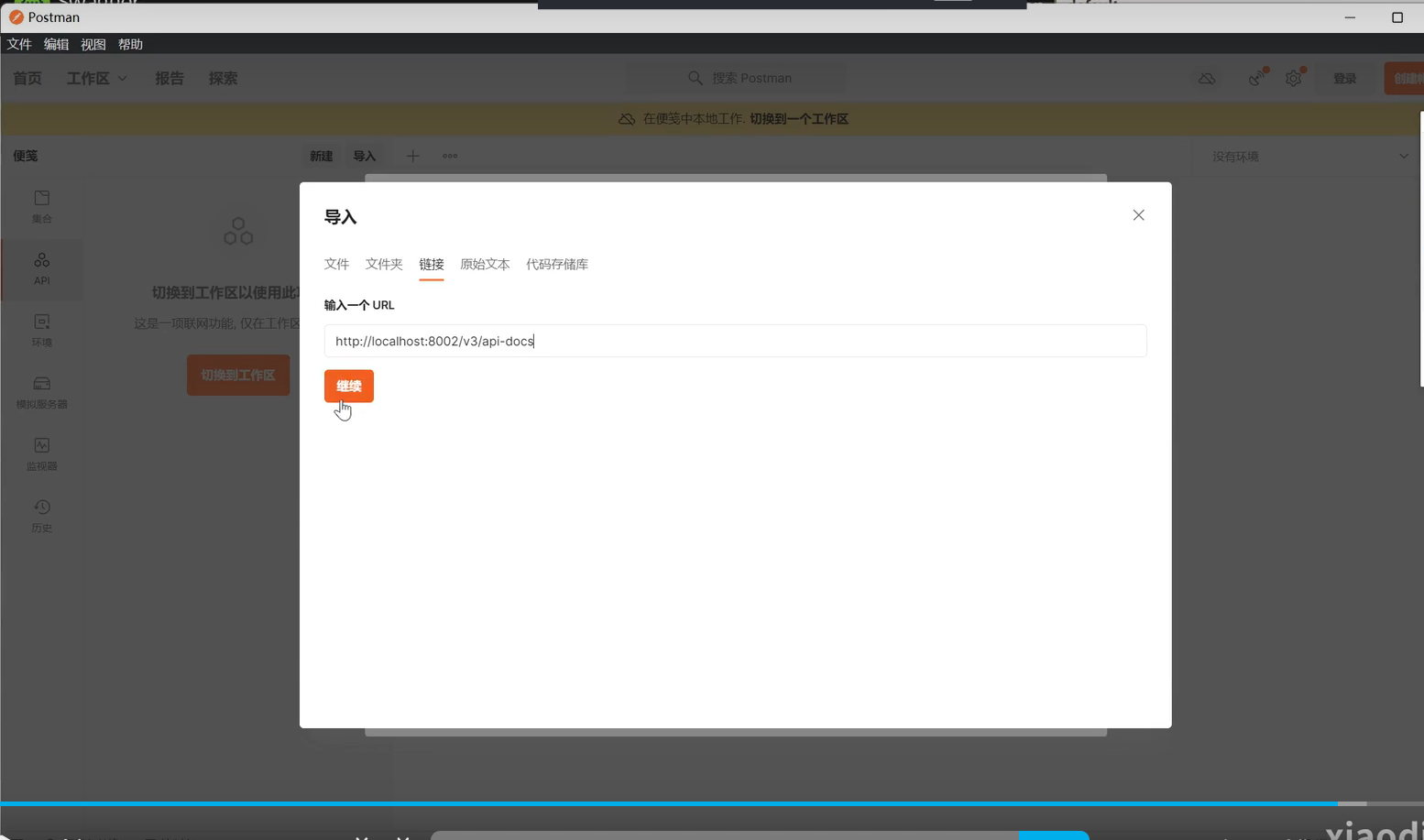
Task: Expand the 工作区 dropdown
Action: tap(96, 78)
